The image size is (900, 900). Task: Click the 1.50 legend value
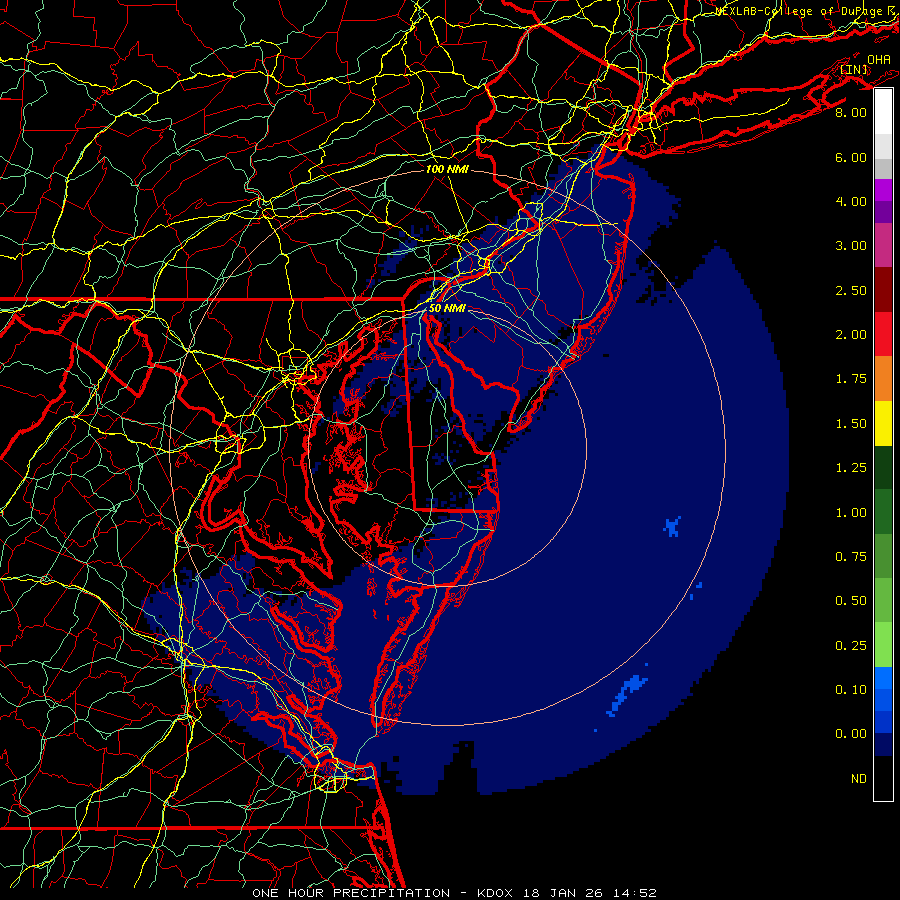pyautogui.click(x=851, y=424)
